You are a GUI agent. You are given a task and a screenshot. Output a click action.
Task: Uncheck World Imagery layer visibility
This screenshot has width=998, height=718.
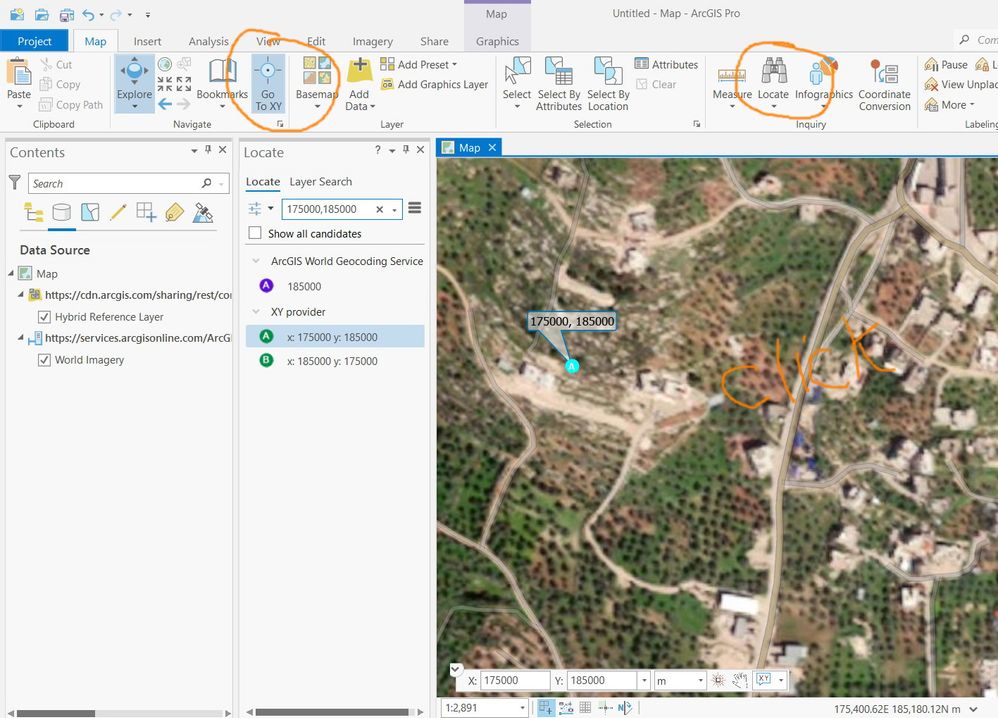(x=45, y=360)
